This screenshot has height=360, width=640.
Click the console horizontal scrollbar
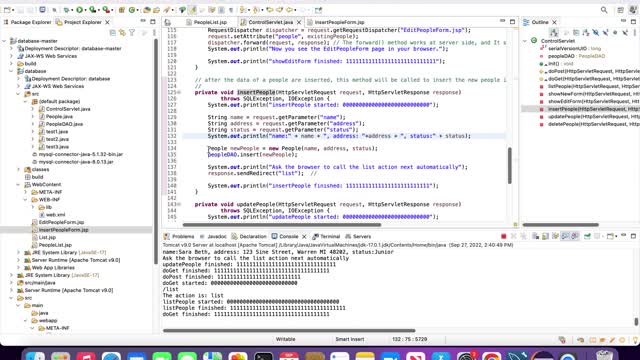click(x=289, y=331)
